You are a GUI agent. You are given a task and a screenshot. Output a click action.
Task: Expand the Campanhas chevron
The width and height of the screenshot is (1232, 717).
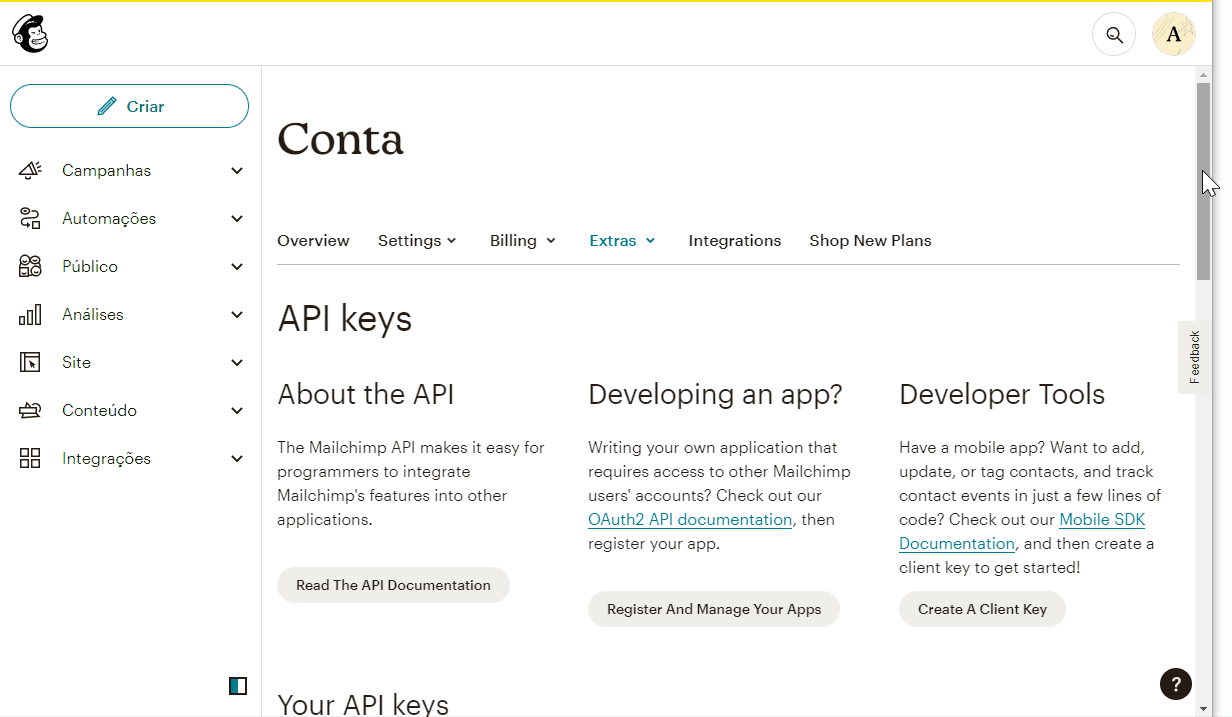tap(237, 171)
